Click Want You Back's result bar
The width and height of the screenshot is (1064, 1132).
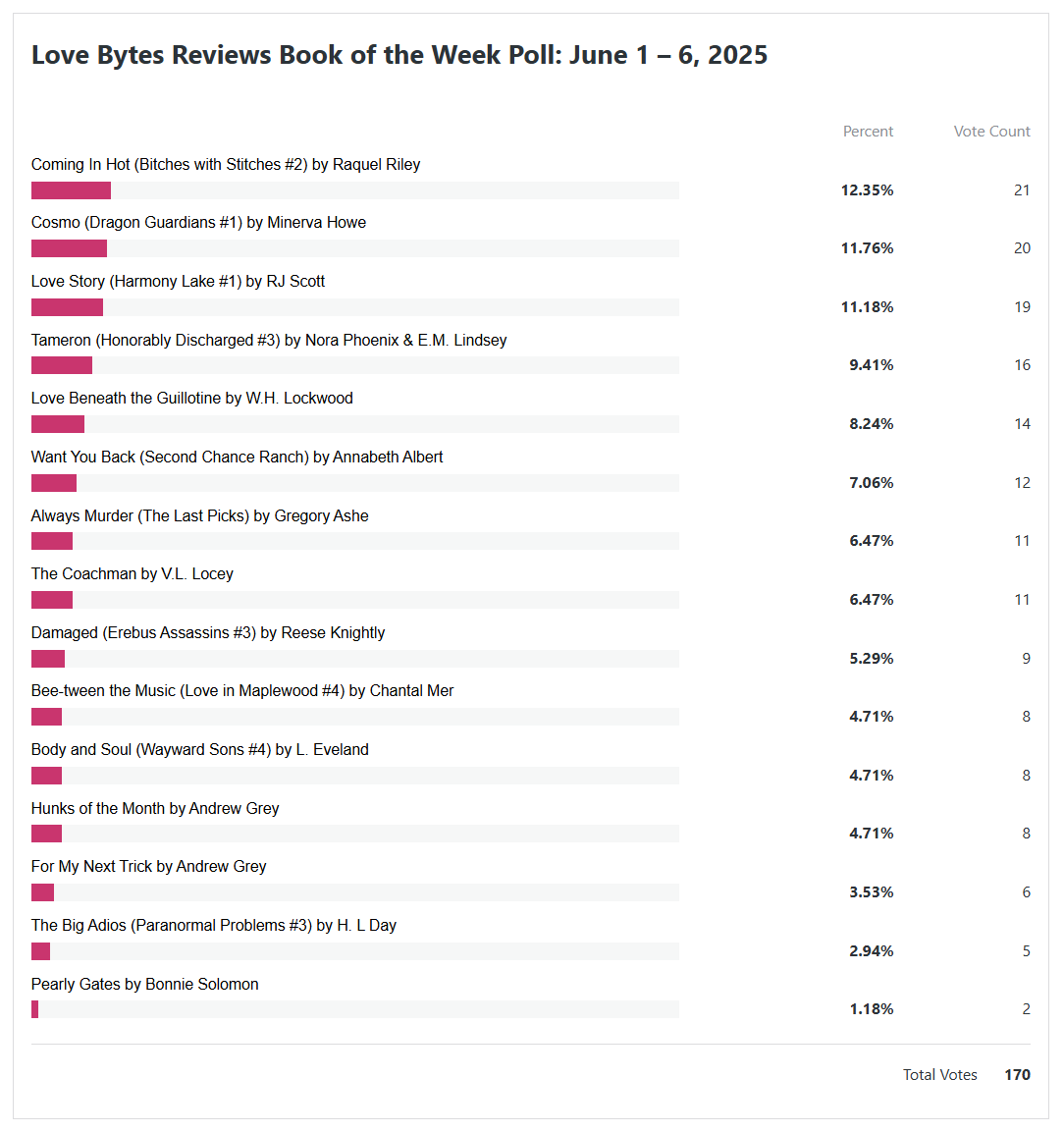pos(354,483)
